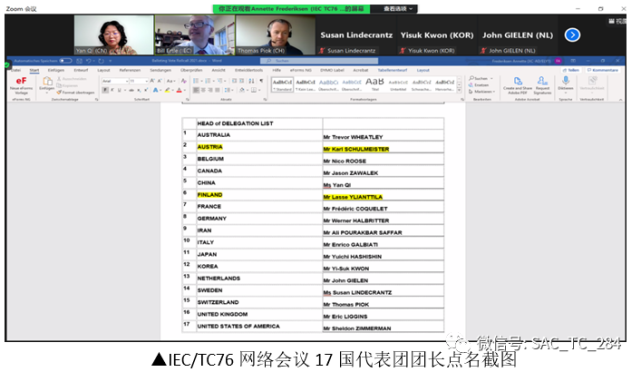The height and width of the screenshot is (372, 641).
Task: Select Yan Qi (CN) video thumbnail
Action: point(114,35)
